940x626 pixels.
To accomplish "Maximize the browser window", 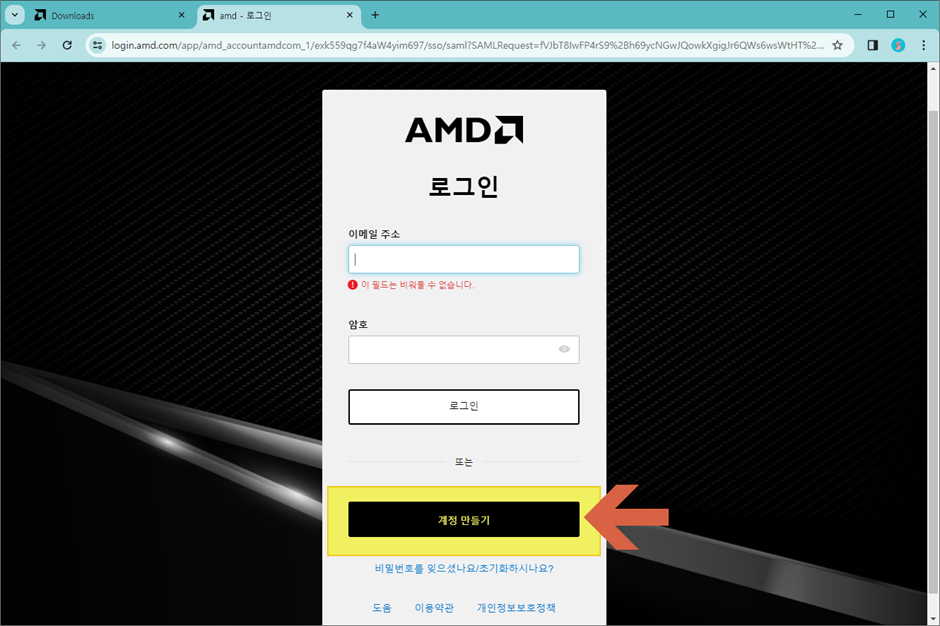I will 891,14.
